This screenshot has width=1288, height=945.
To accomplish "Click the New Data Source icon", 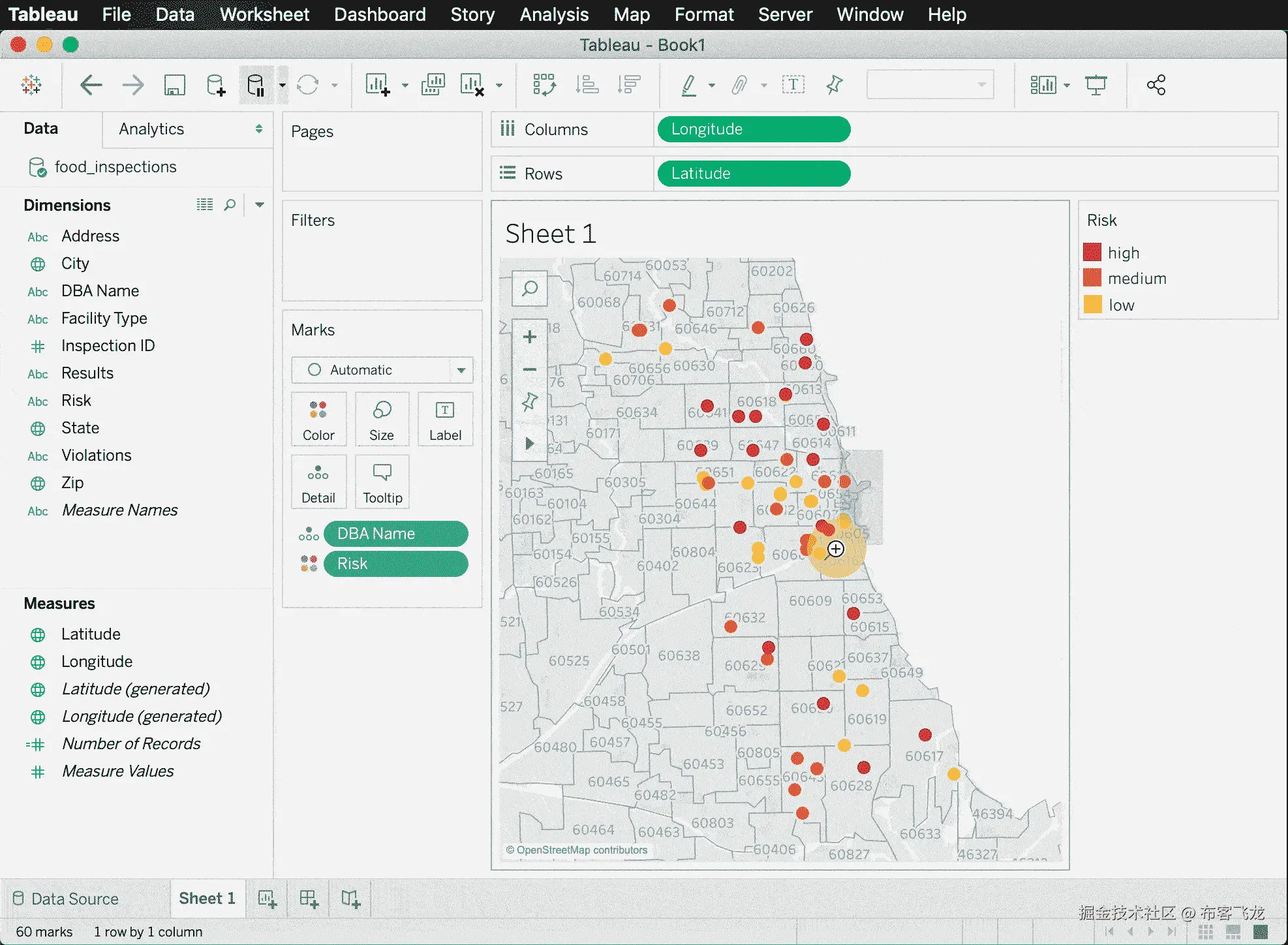I will tap(215, 85).
